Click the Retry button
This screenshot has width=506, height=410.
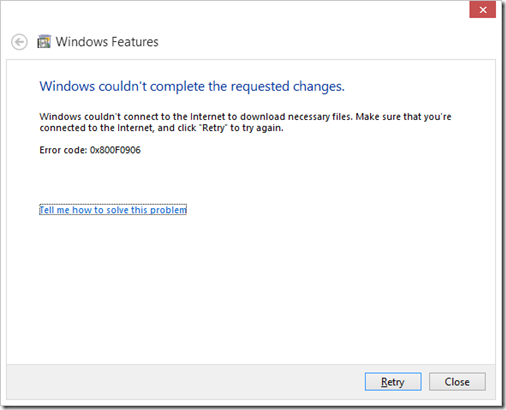393,382
